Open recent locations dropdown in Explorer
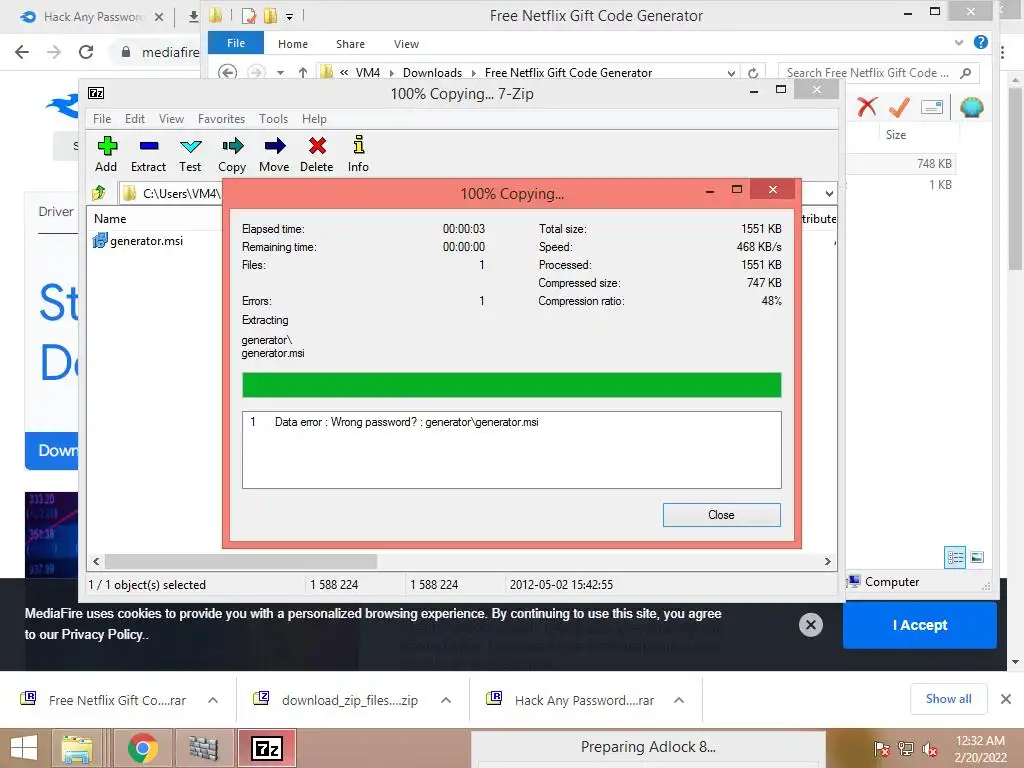This screenshot has width=1024, height=768. (x=280, y=72)
